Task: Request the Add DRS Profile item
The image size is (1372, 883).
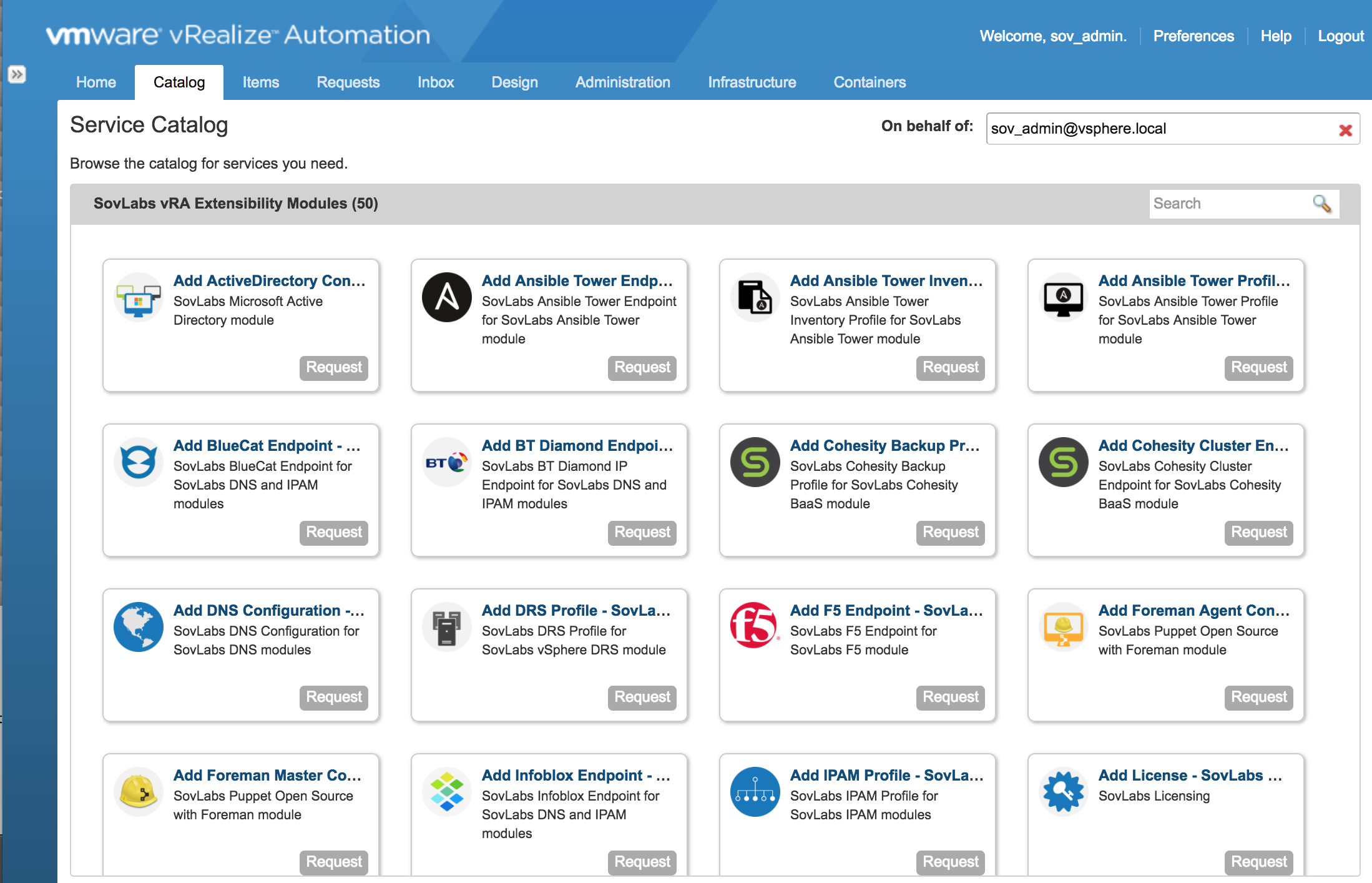Action: pyautogui.click(x=642, y=698)
